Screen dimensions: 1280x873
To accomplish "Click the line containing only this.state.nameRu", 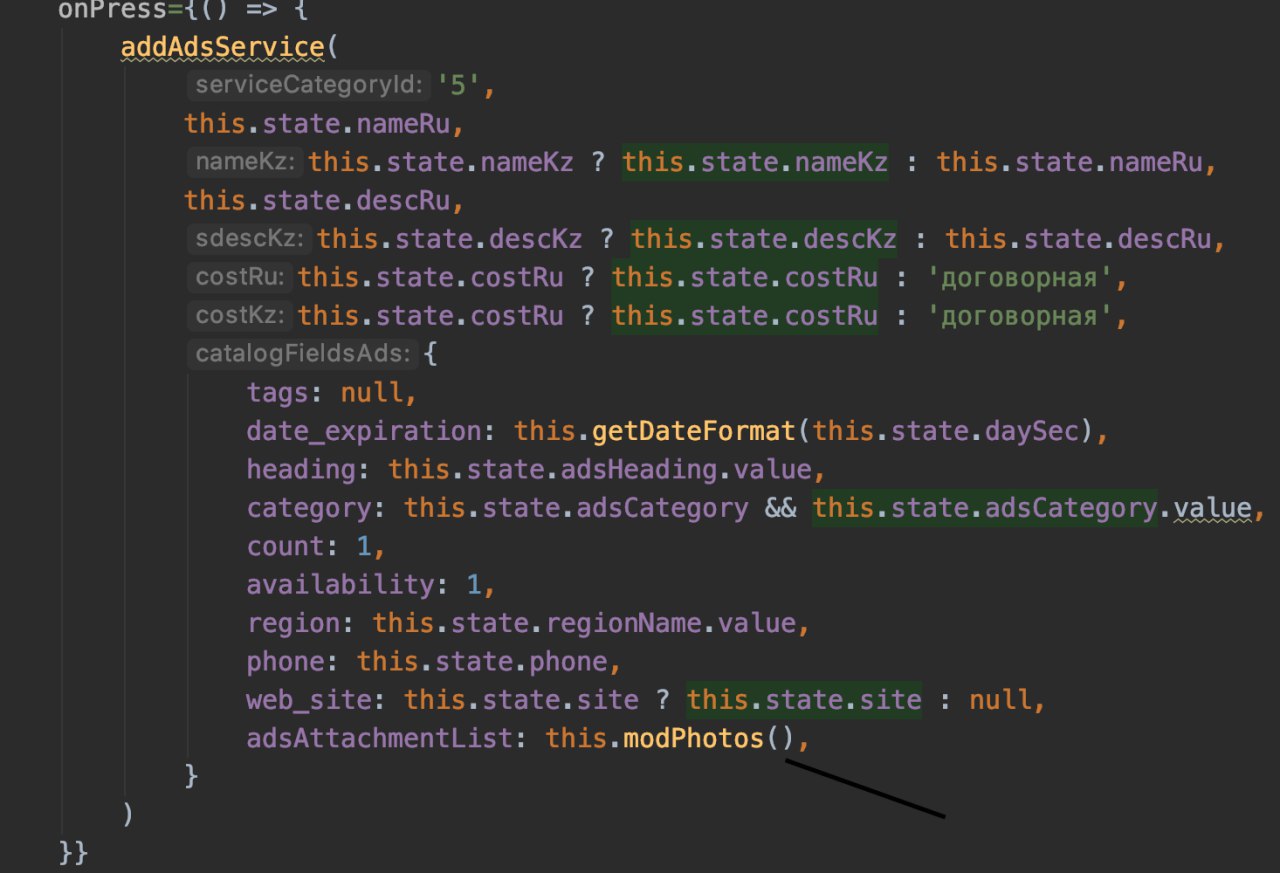I will [x=324, y=124].
